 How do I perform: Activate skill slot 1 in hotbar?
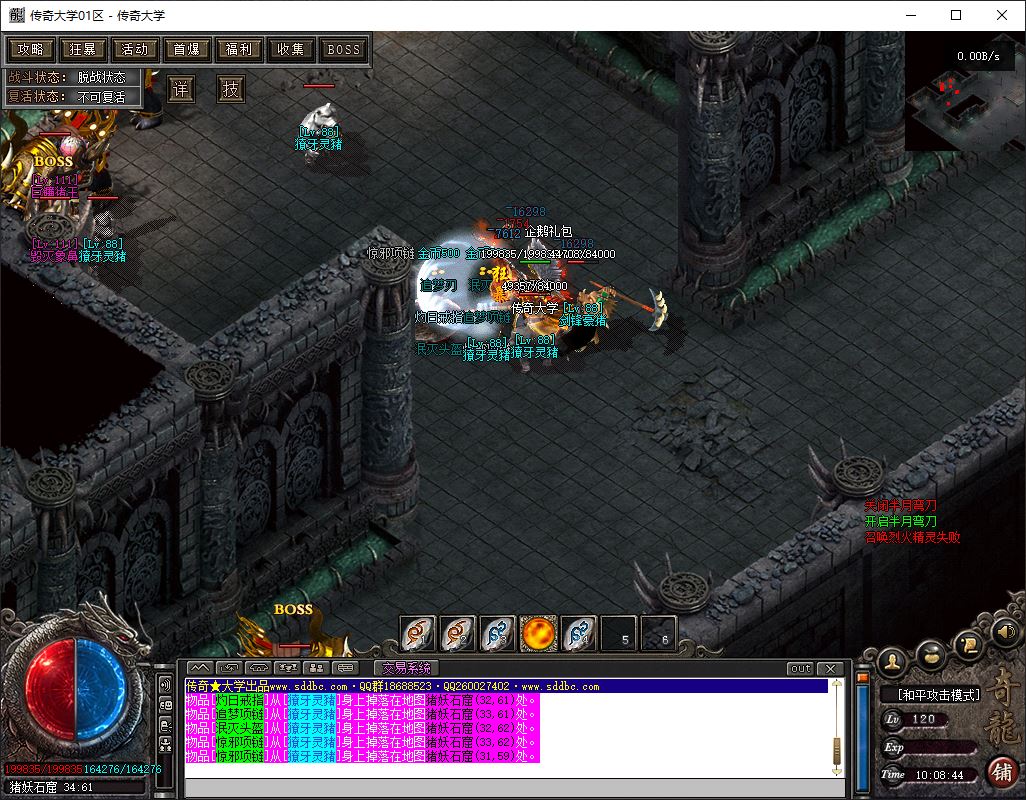point(418,634)
